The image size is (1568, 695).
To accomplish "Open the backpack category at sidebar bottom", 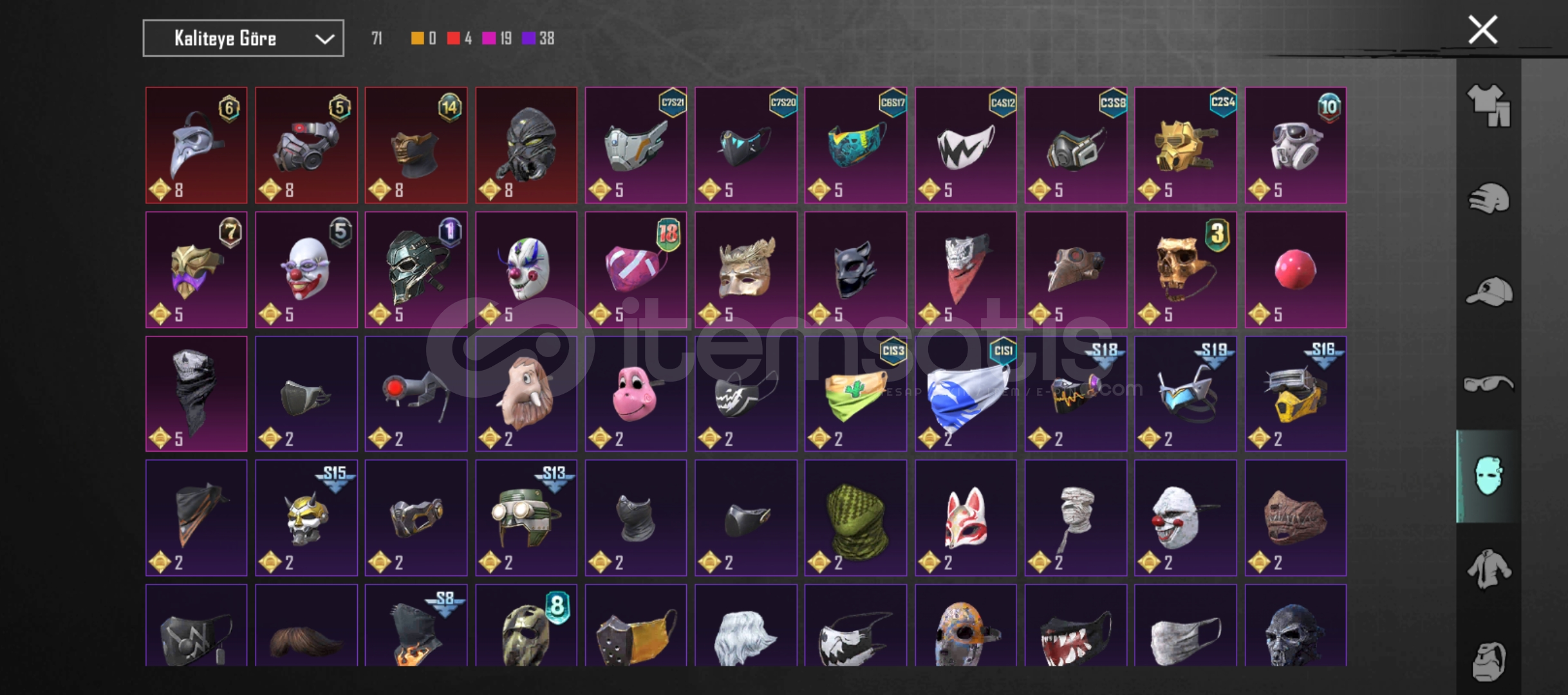I will [x=1488, y=661].
